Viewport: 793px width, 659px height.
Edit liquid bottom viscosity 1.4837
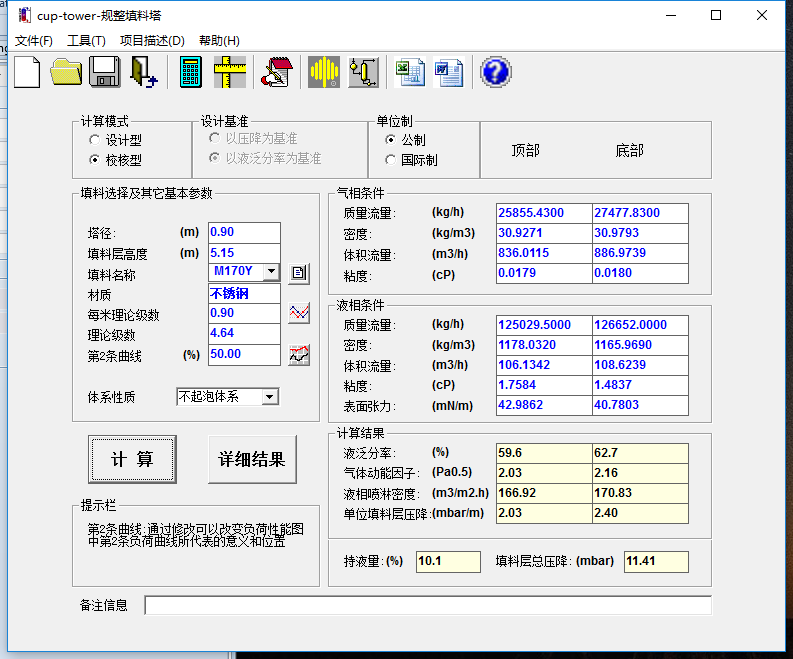(640, 385)
